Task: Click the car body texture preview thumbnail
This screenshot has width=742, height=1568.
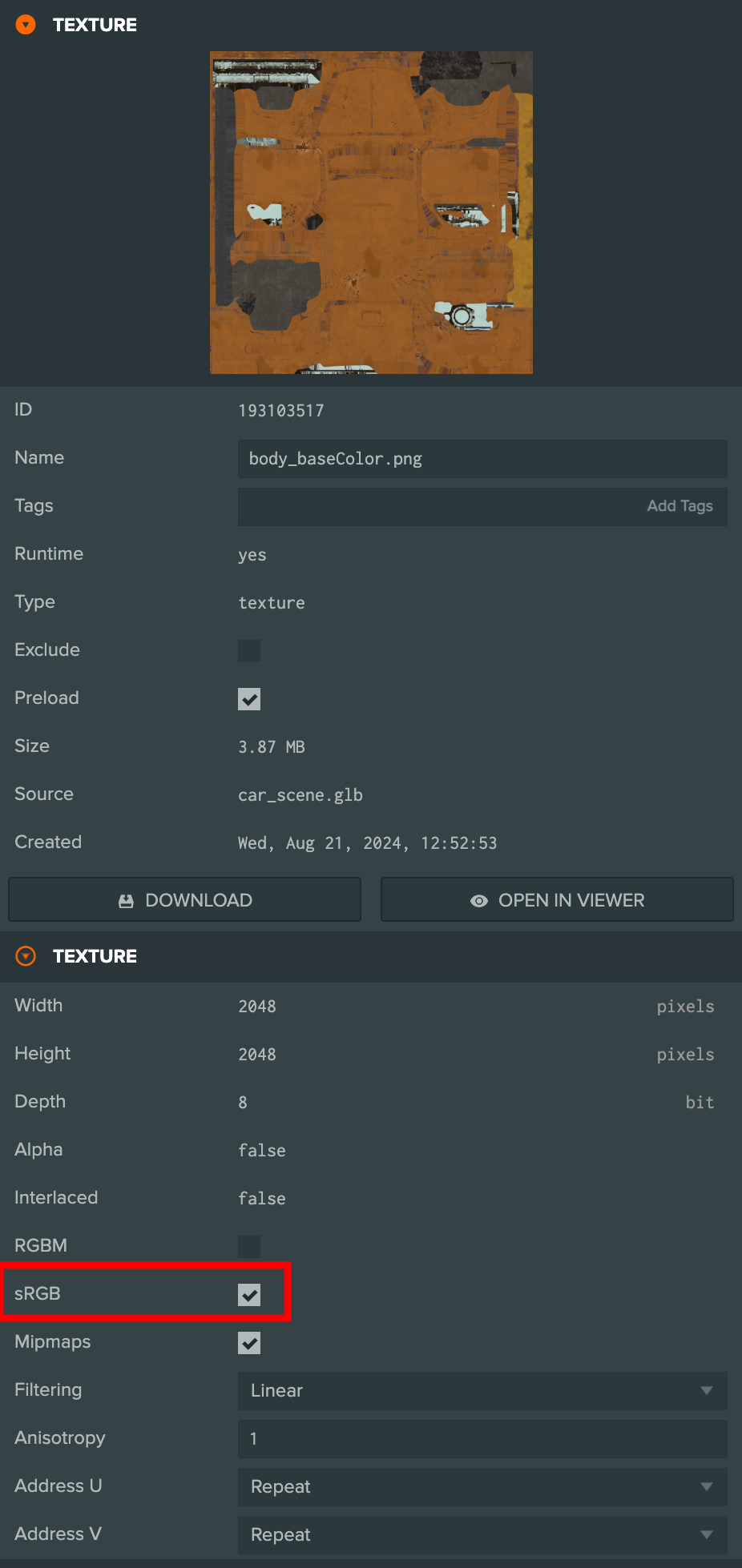Action: point(371,212)
